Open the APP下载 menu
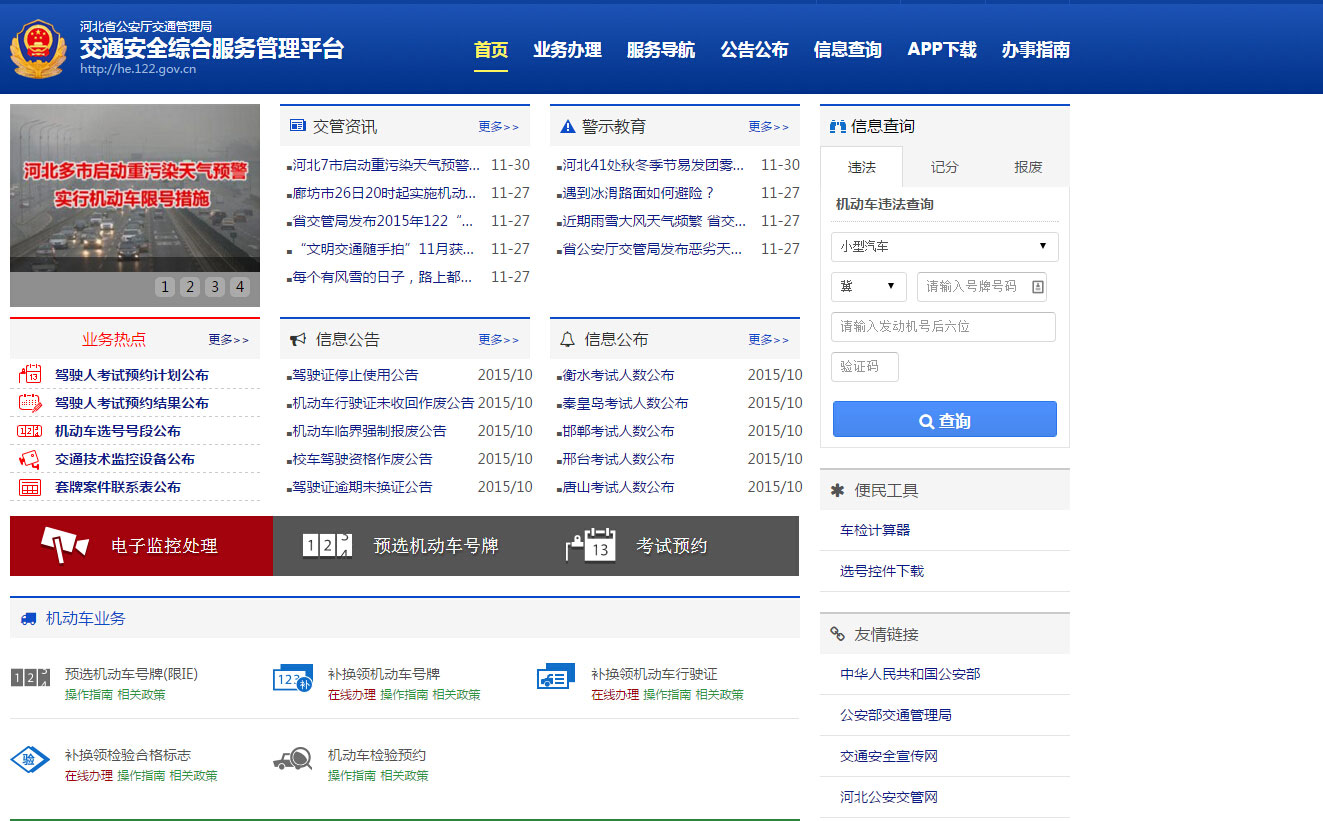The width and height of the screenshot is (1323, 821). pos(941,48)
